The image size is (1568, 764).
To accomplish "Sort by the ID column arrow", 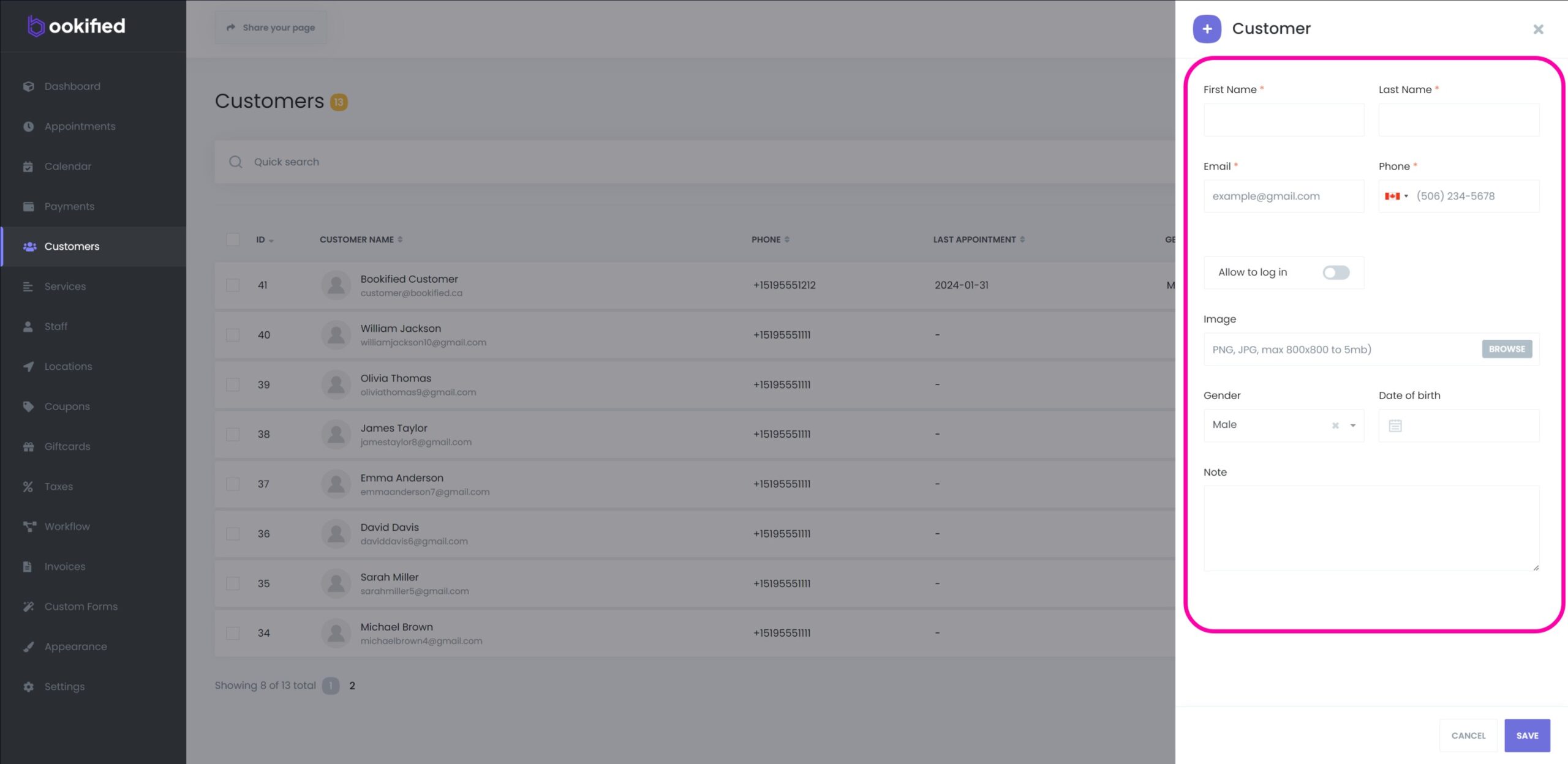I will [x=271, y=241].
